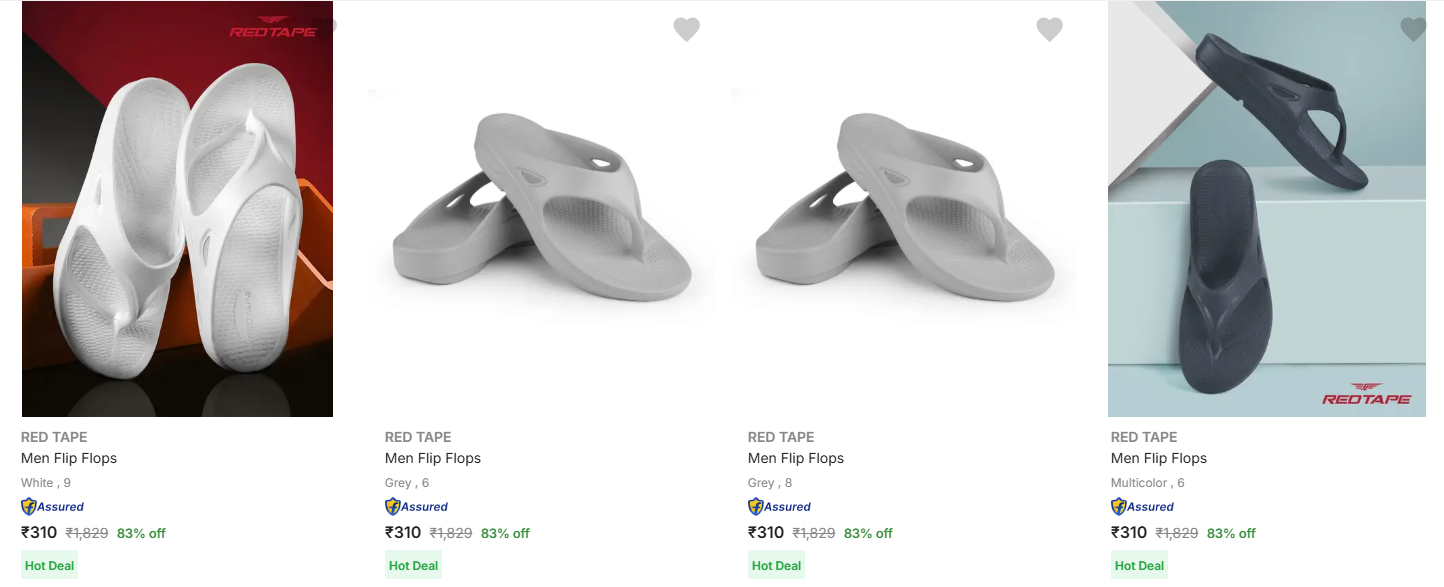Open the Grey size 6 flip flops image
This screenshot has width=1444, height=587.
pyautogui.click(x=541, y=210)
